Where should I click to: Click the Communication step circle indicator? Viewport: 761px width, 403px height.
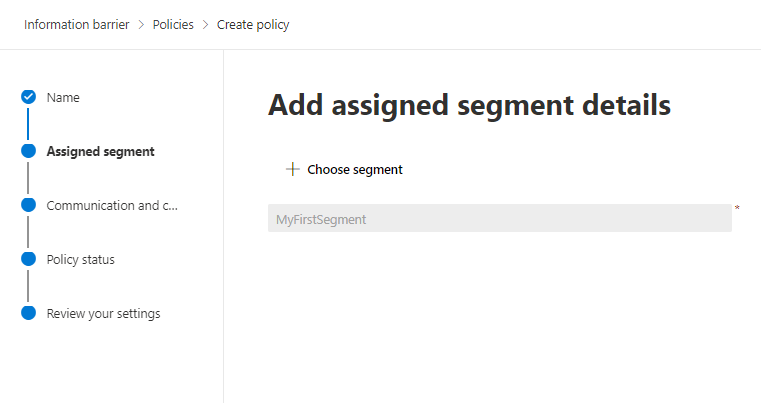(28, 205)
